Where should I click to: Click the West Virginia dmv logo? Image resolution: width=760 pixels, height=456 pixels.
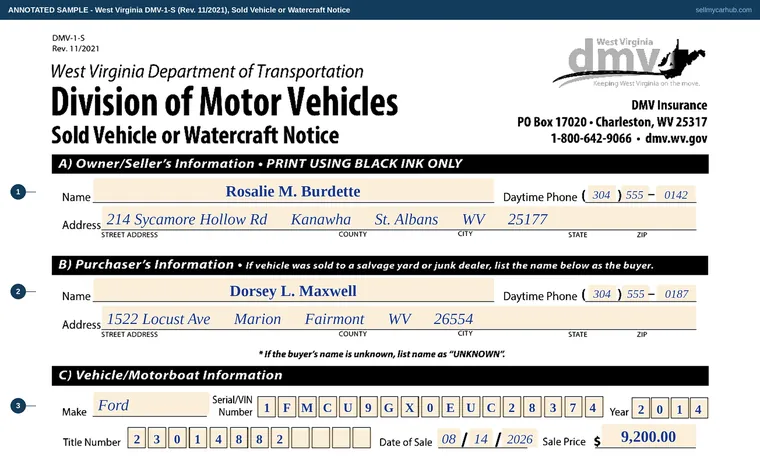629,62
